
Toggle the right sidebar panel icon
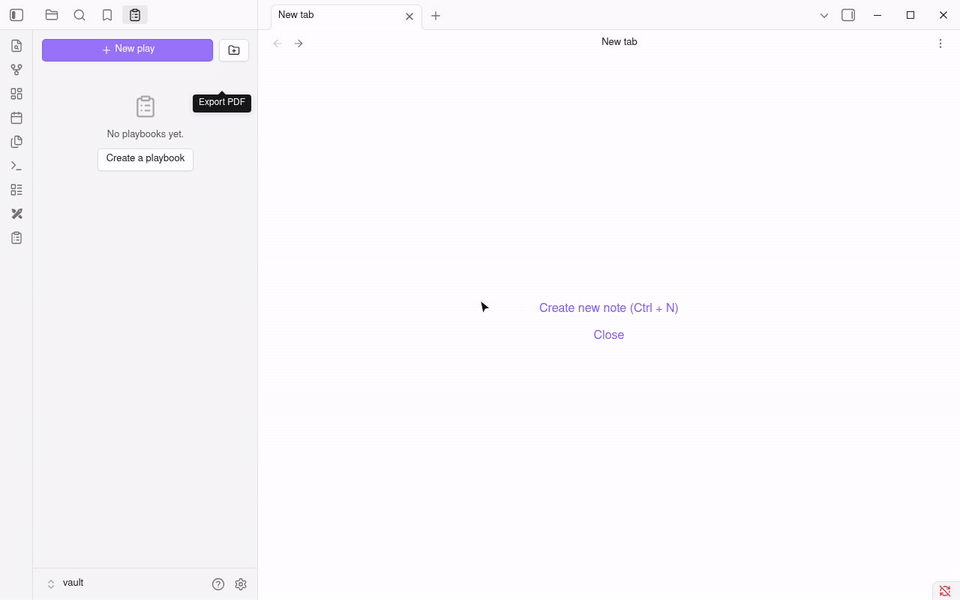click(848, 15)
